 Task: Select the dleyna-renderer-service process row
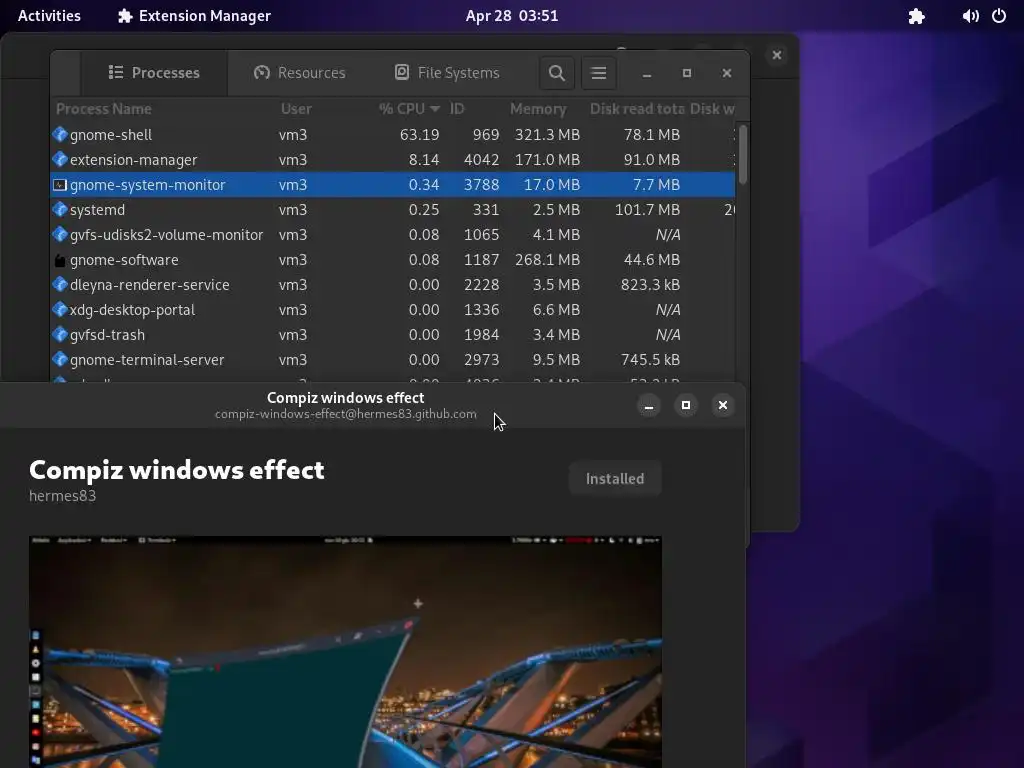[x=392, y=285]
